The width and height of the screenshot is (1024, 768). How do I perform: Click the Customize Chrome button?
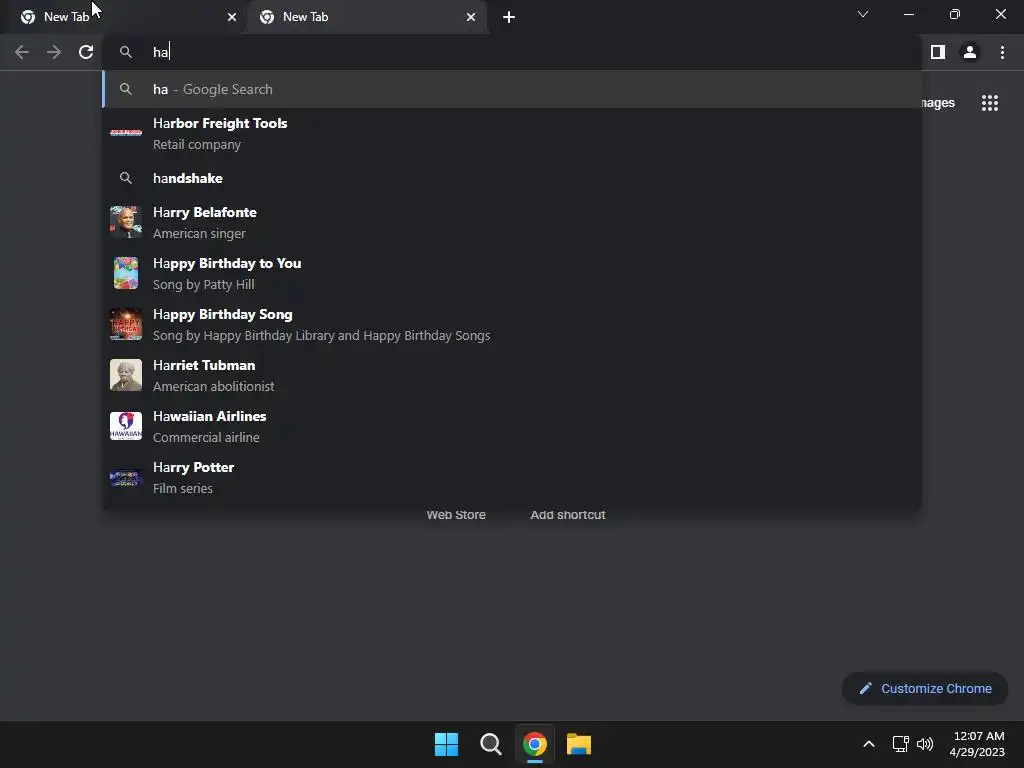pyautogui.click(x=925, y=688)
